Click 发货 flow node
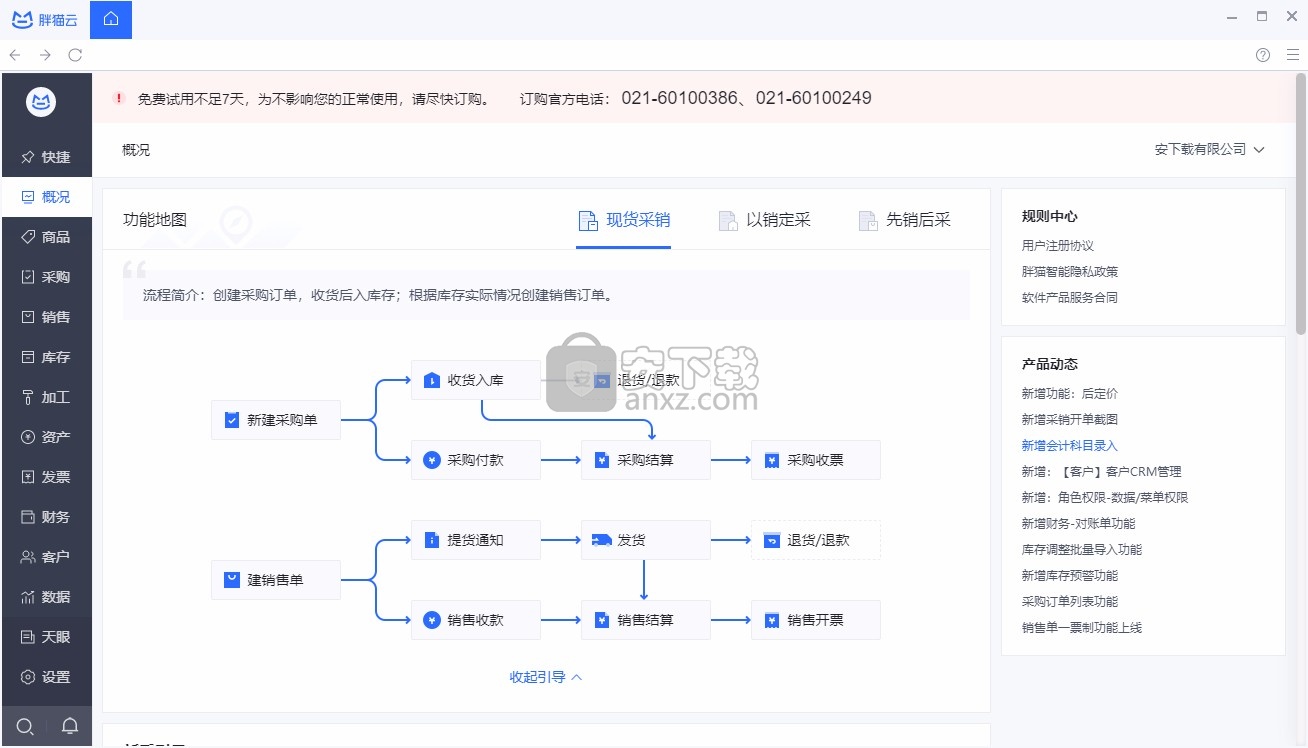 point(646,540)
